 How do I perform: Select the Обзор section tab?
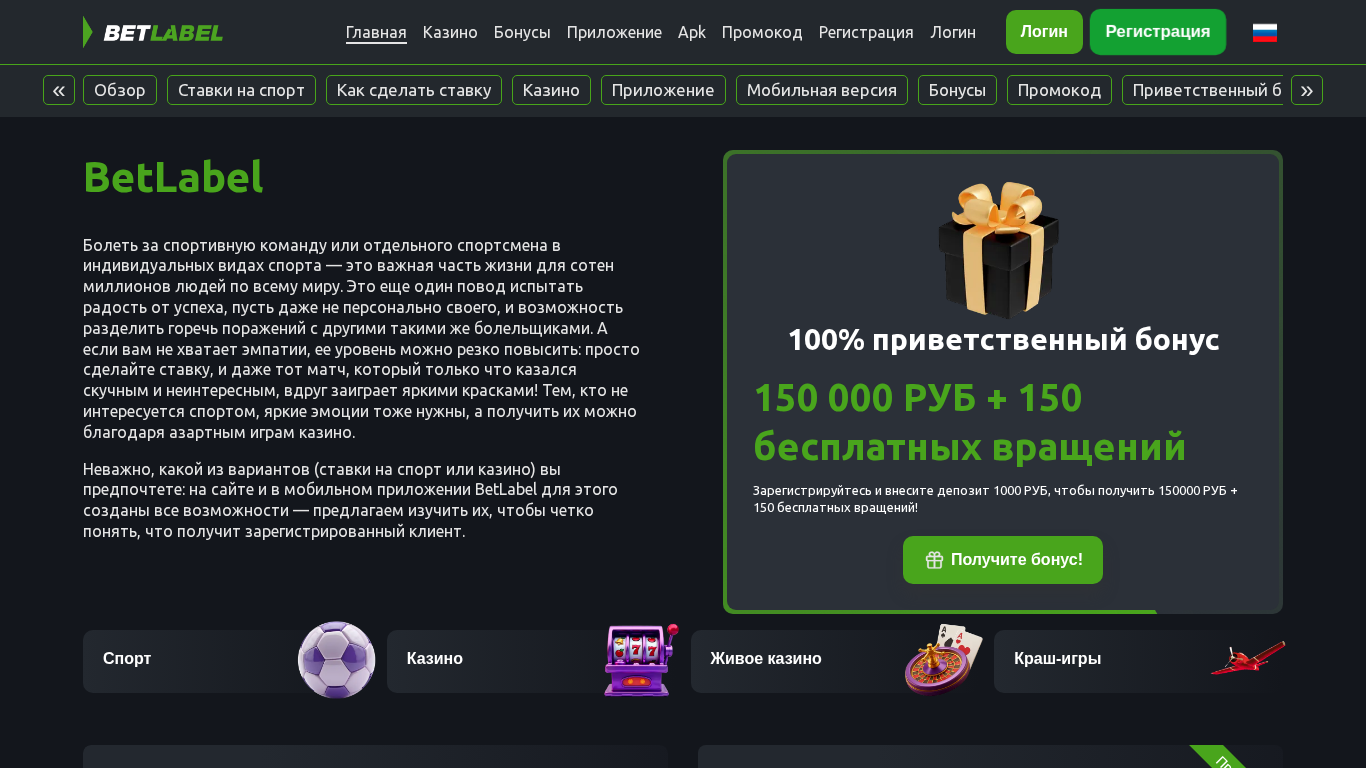pos(120,90)
